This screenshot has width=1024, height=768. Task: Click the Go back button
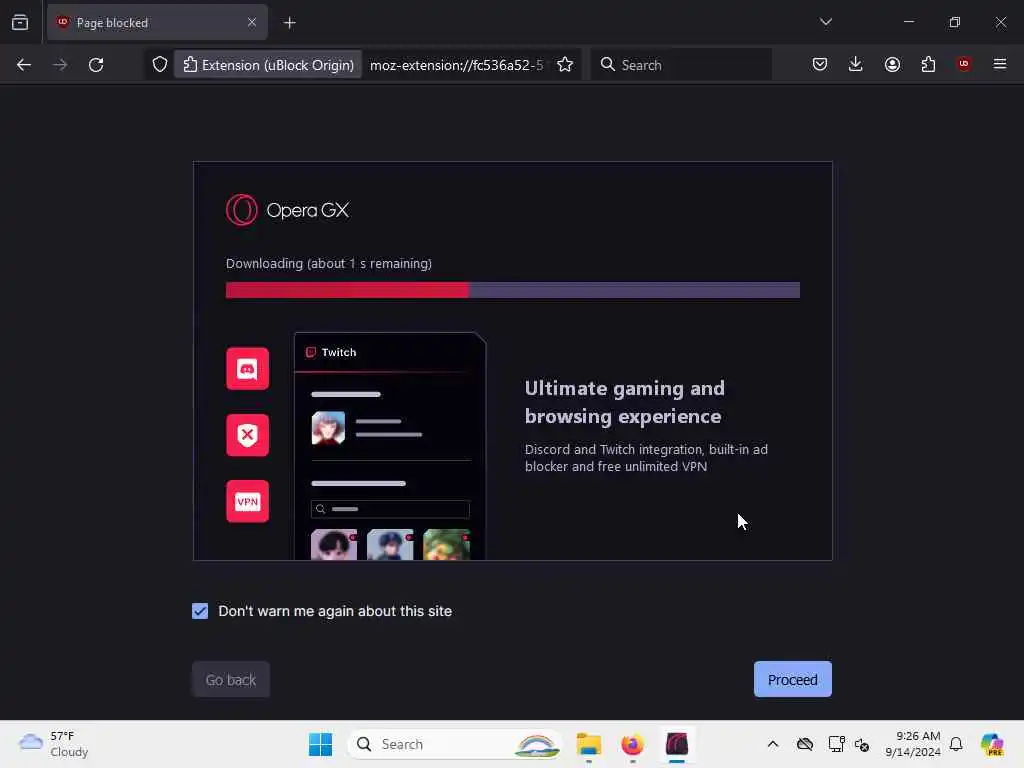click(x=231, y=679)
